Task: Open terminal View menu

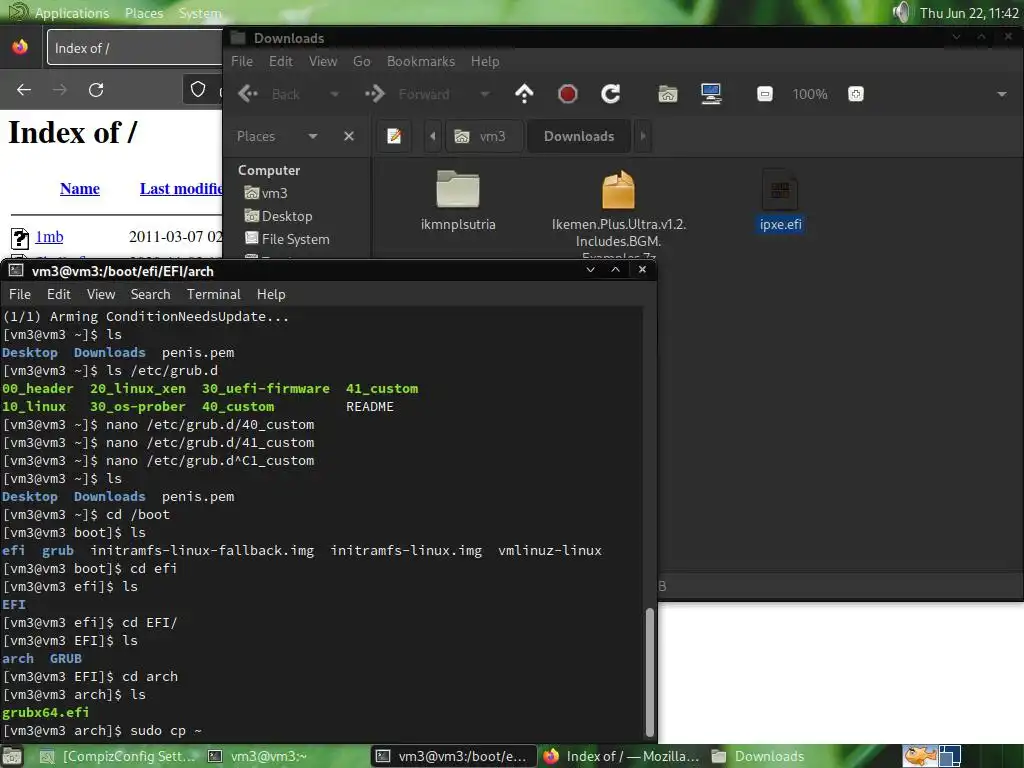Action: 101,295
